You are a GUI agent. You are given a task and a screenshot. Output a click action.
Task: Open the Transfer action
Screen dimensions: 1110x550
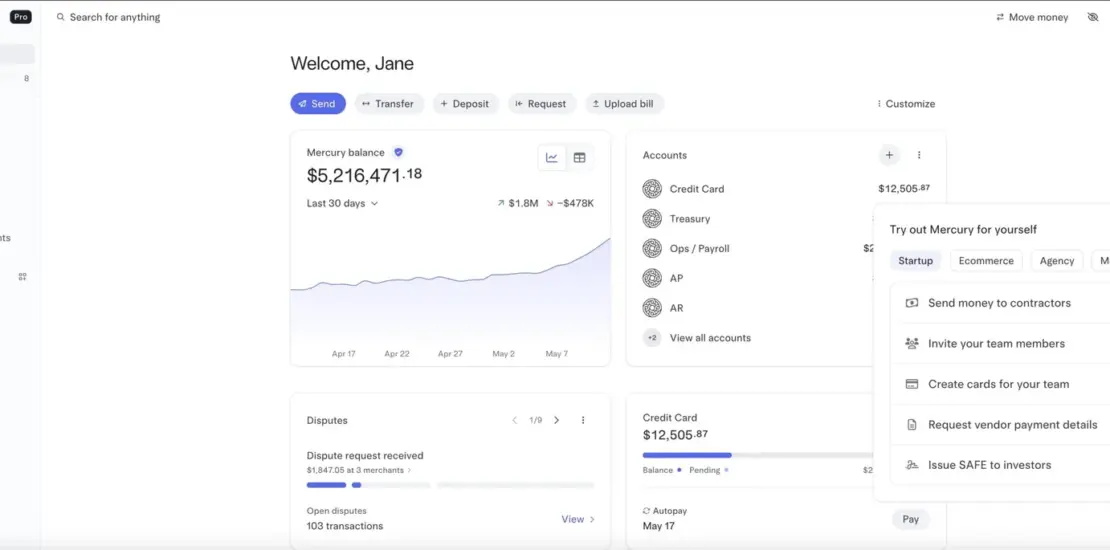click(389, 103)
